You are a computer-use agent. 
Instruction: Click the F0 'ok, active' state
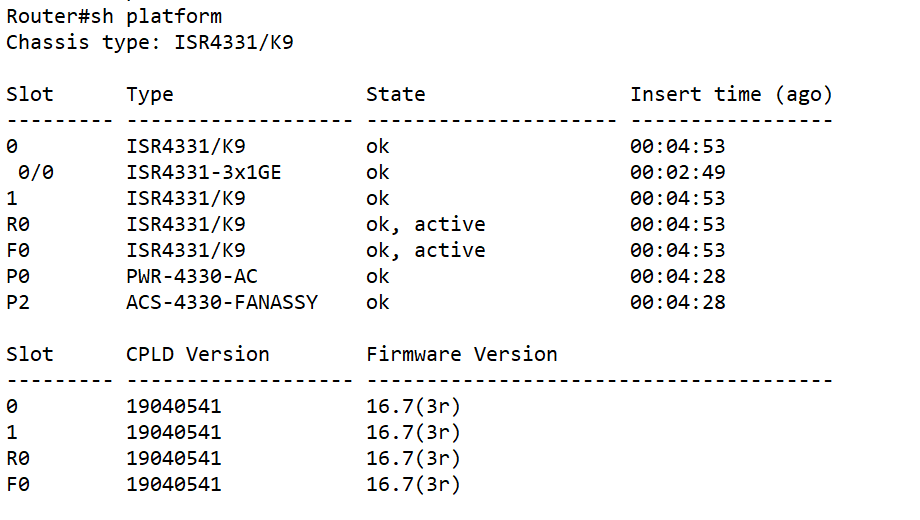click(425, 251)
